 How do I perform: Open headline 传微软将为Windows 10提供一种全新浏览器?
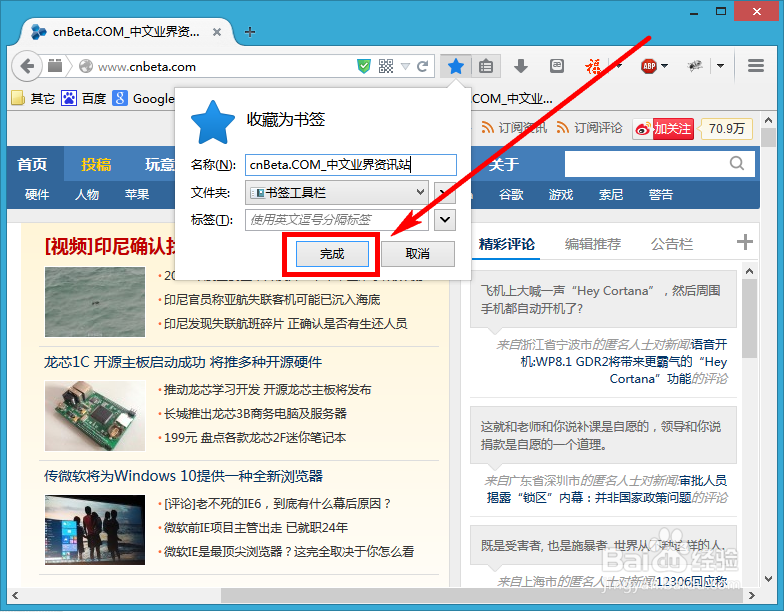point(183,476)
